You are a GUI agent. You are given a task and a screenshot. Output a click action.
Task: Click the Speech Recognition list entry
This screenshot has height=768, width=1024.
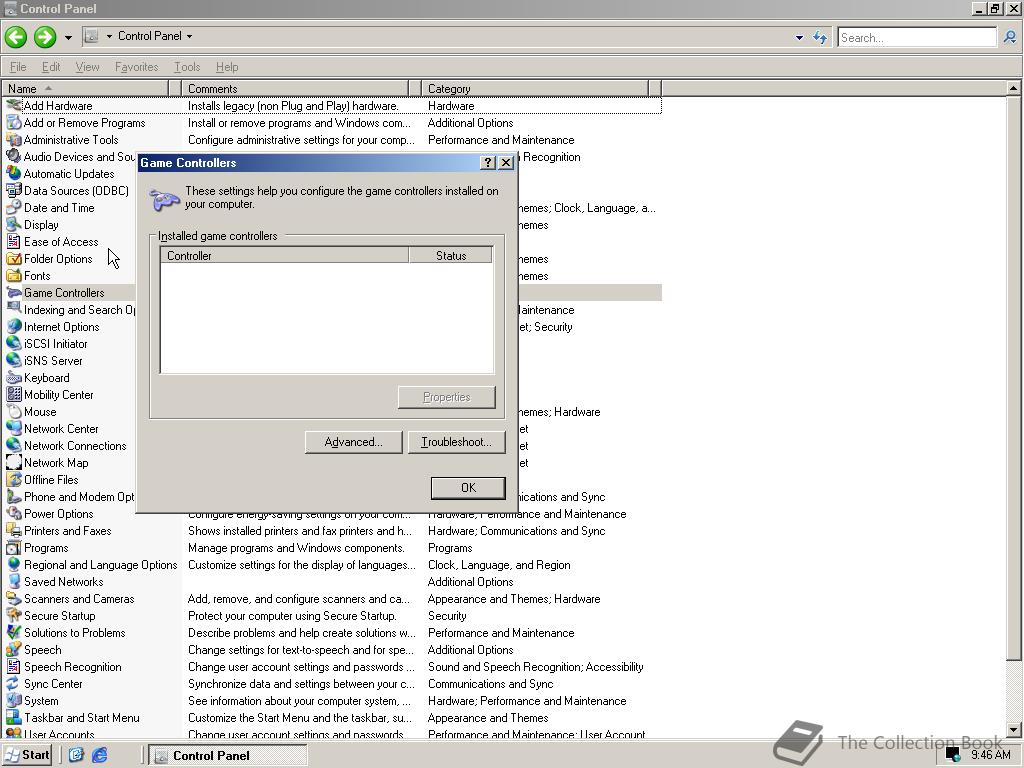pyautogui.click(x=72, y=666)
